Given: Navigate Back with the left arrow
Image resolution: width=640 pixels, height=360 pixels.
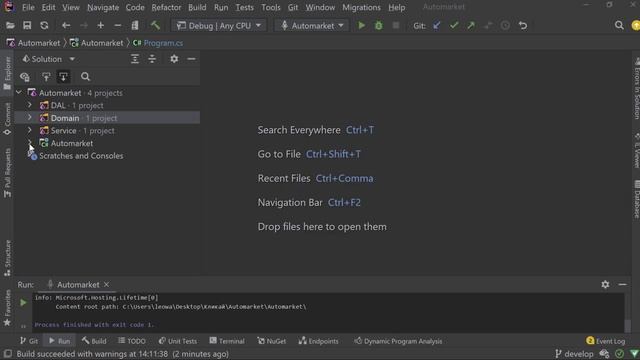Looking at the screenshot, I should point(66,26).
